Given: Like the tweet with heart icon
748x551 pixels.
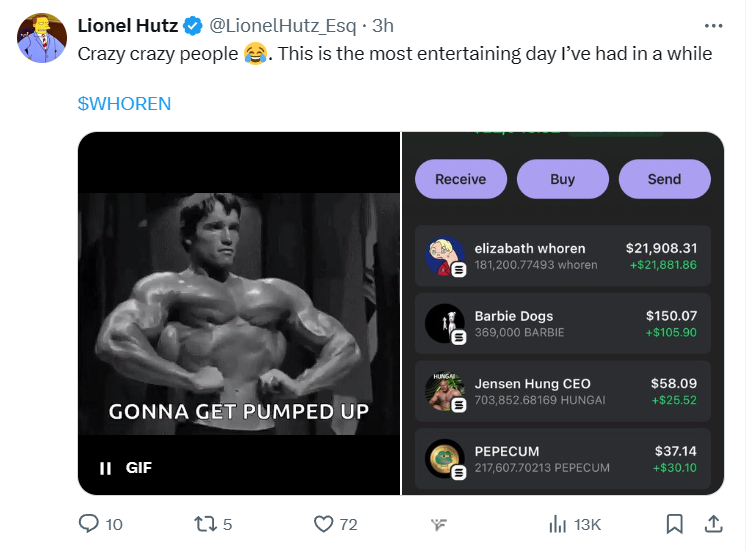Looking at the screenshot, I should [323, 523].
